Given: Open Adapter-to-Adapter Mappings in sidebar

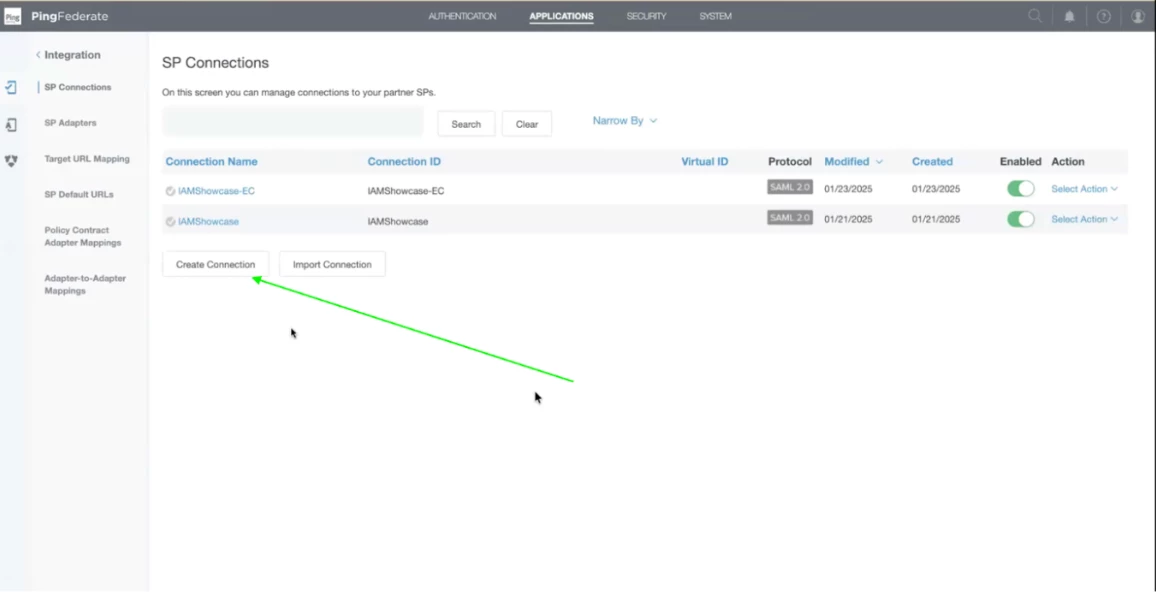Looking at the screenshot, I should (x=85, y=284).
